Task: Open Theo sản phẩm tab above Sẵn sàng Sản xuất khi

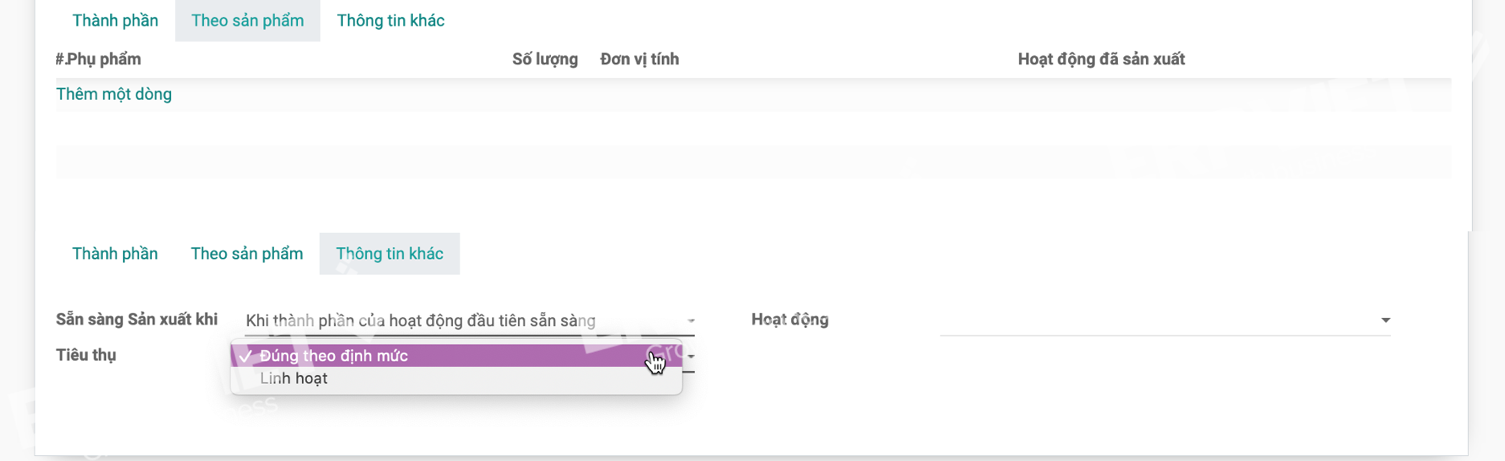Action: tap(247, 253)
